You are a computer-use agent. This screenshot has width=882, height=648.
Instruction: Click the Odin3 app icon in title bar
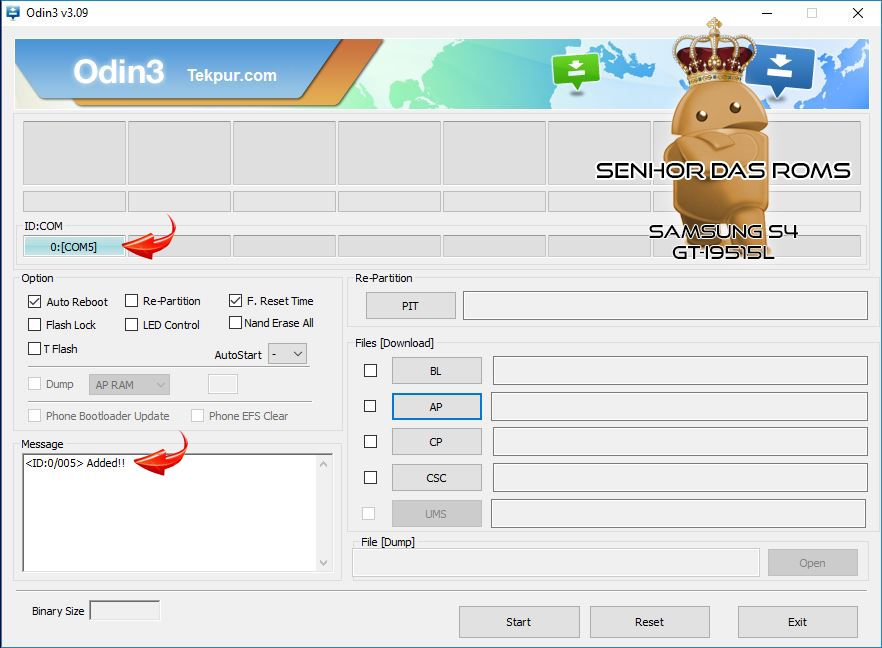click(x=13, y=13)
